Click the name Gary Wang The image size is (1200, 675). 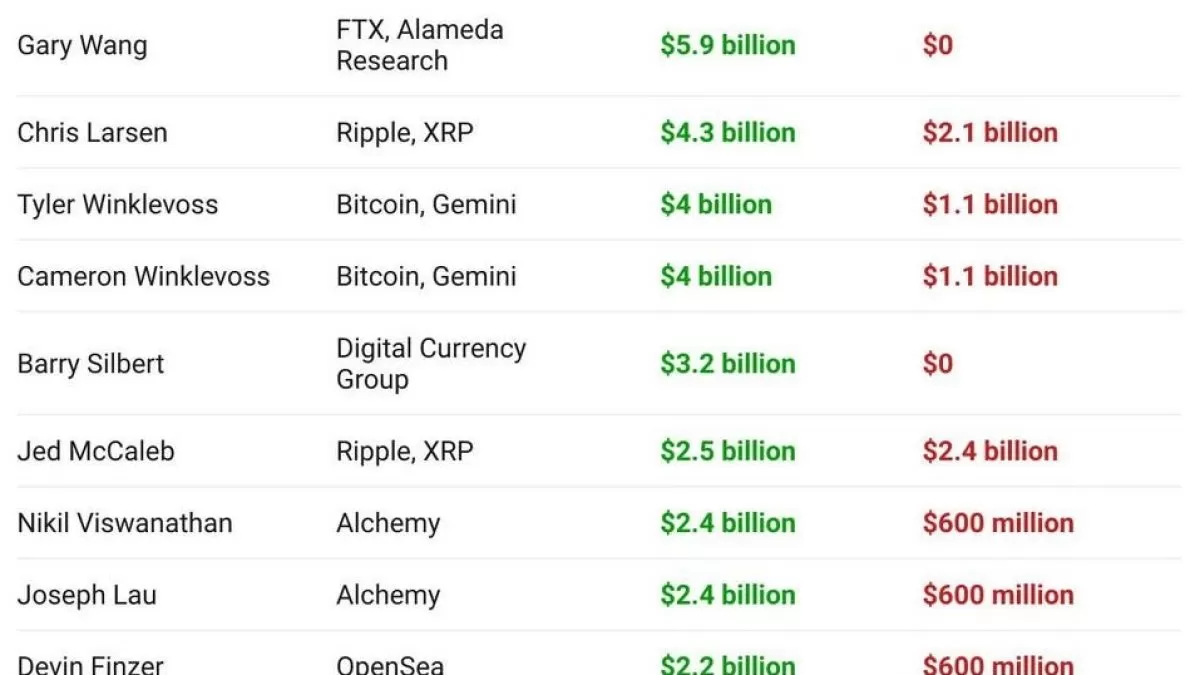[82, 46]
